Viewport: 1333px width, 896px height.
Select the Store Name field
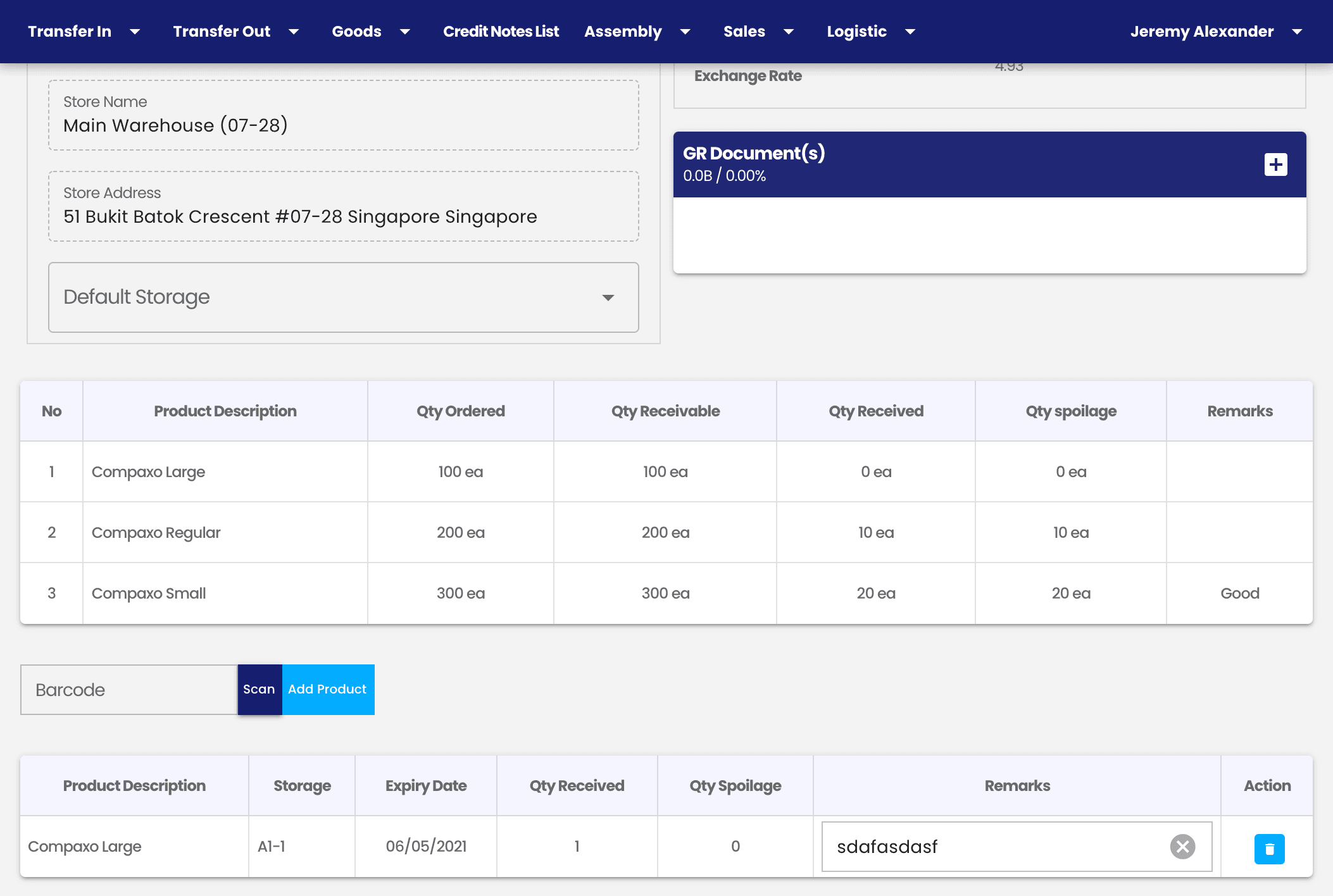coord(344,115)
